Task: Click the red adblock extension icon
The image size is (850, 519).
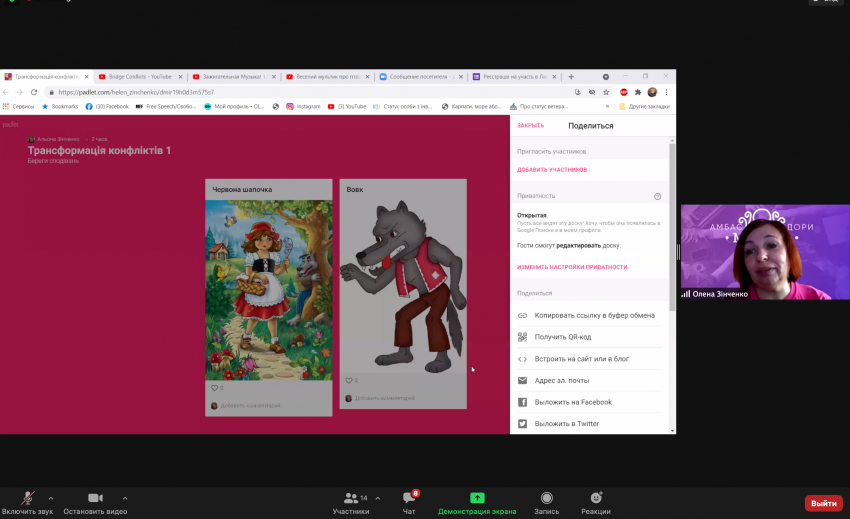Action: click(624, 92)
